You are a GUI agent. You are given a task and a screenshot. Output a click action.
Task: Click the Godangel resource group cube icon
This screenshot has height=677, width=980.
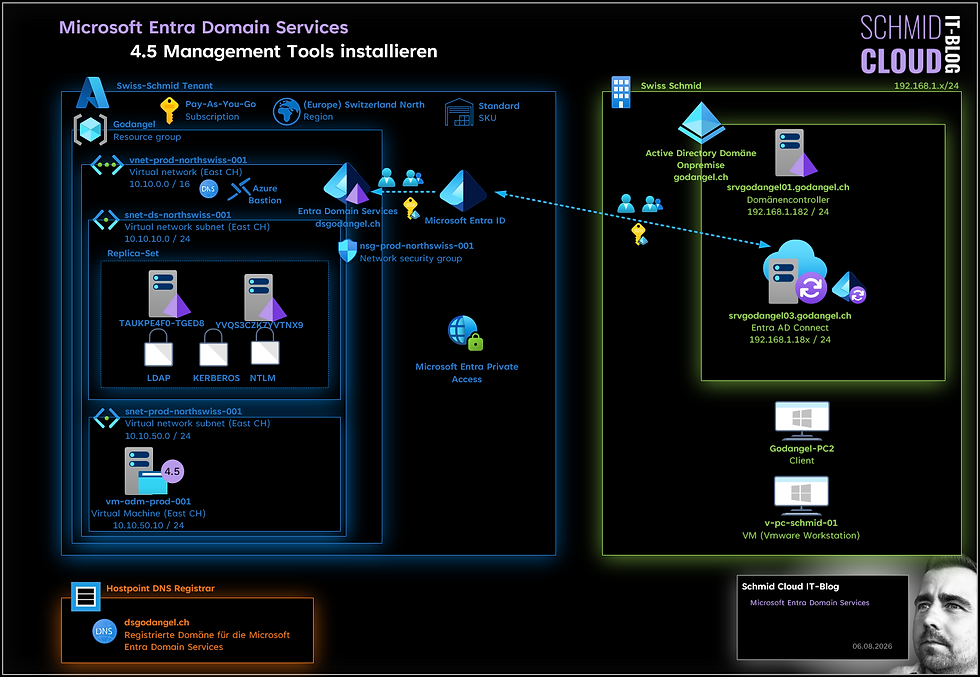91,129
